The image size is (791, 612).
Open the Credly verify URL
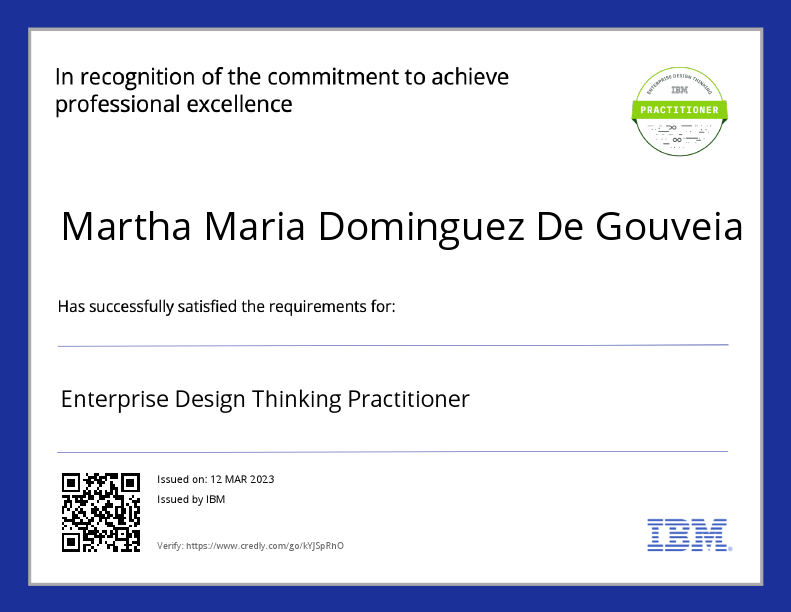pyautogui.click(x=265, y=545)
